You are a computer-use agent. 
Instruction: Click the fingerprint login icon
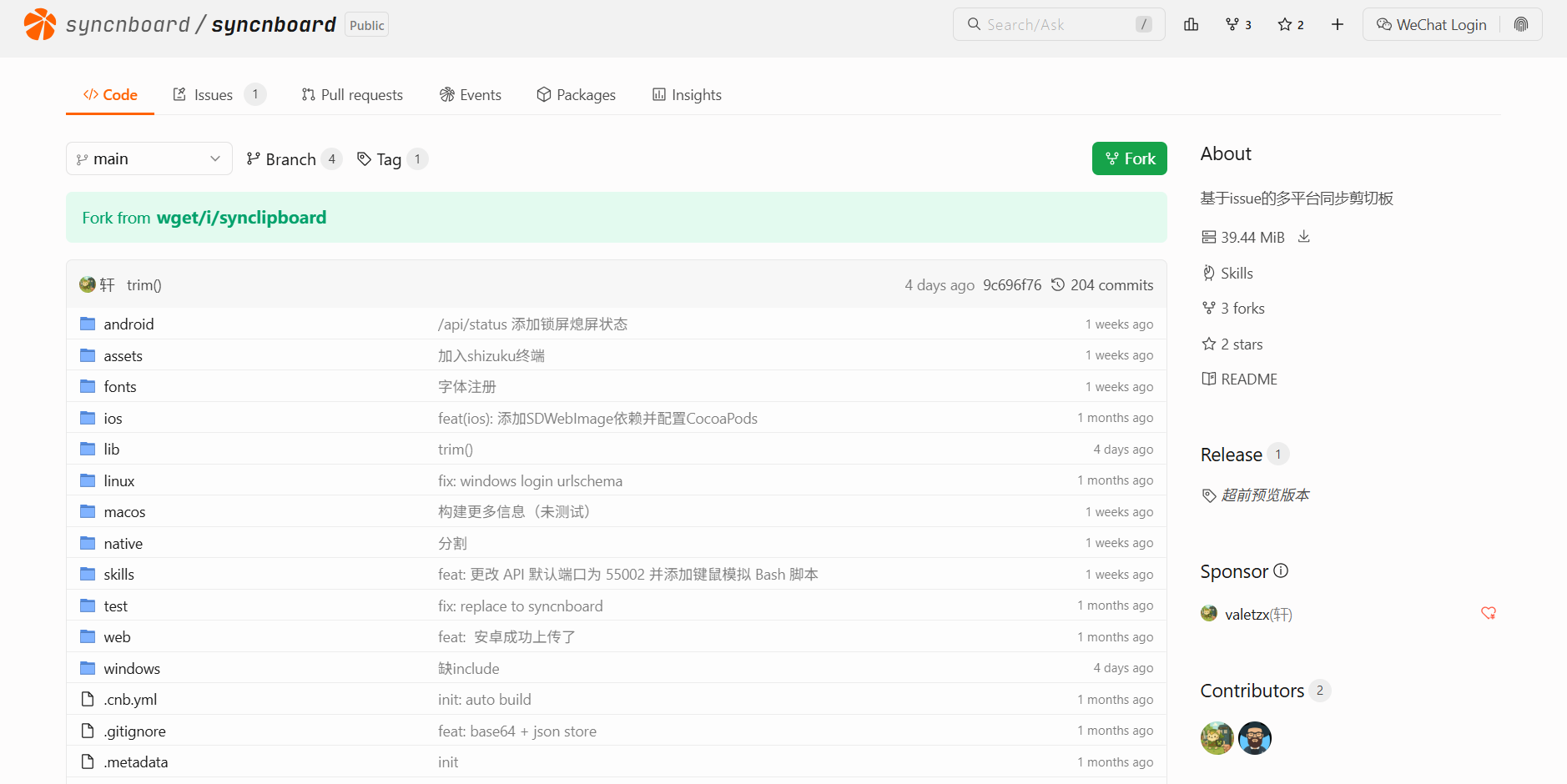coord(1521,24)
